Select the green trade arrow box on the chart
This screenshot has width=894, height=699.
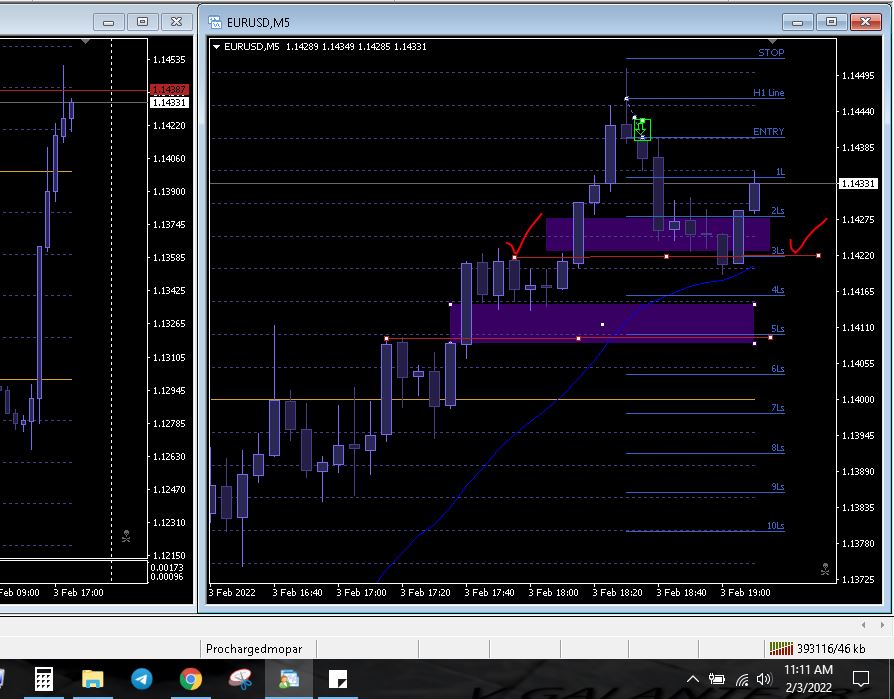tap(642, 129)
